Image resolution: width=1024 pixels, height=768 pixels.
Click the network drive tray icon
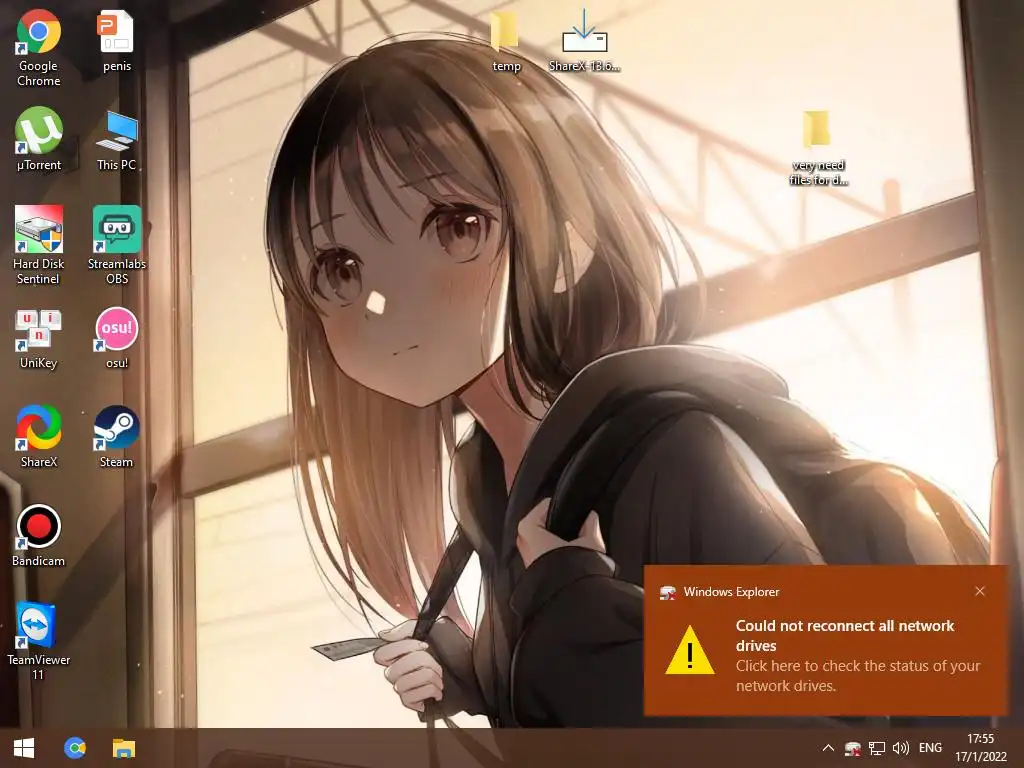tap(852, 748)
